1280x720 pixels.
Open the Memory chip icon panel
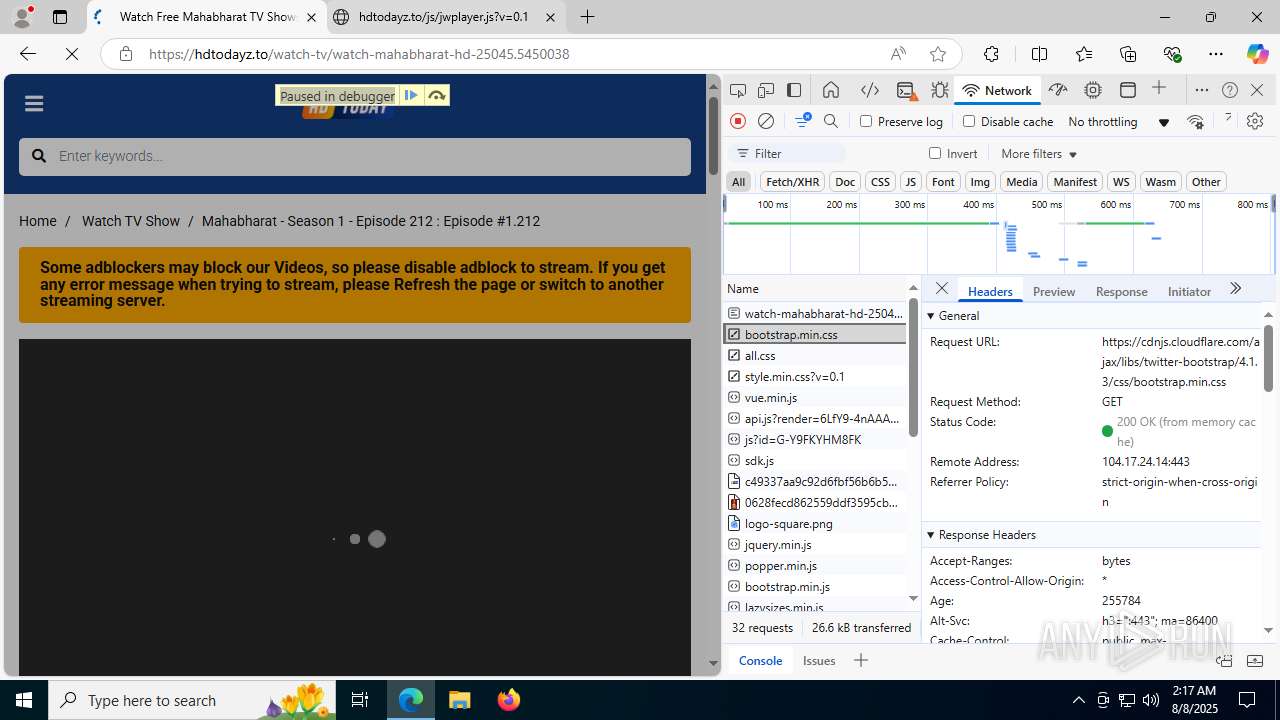tap(1093, 90)
